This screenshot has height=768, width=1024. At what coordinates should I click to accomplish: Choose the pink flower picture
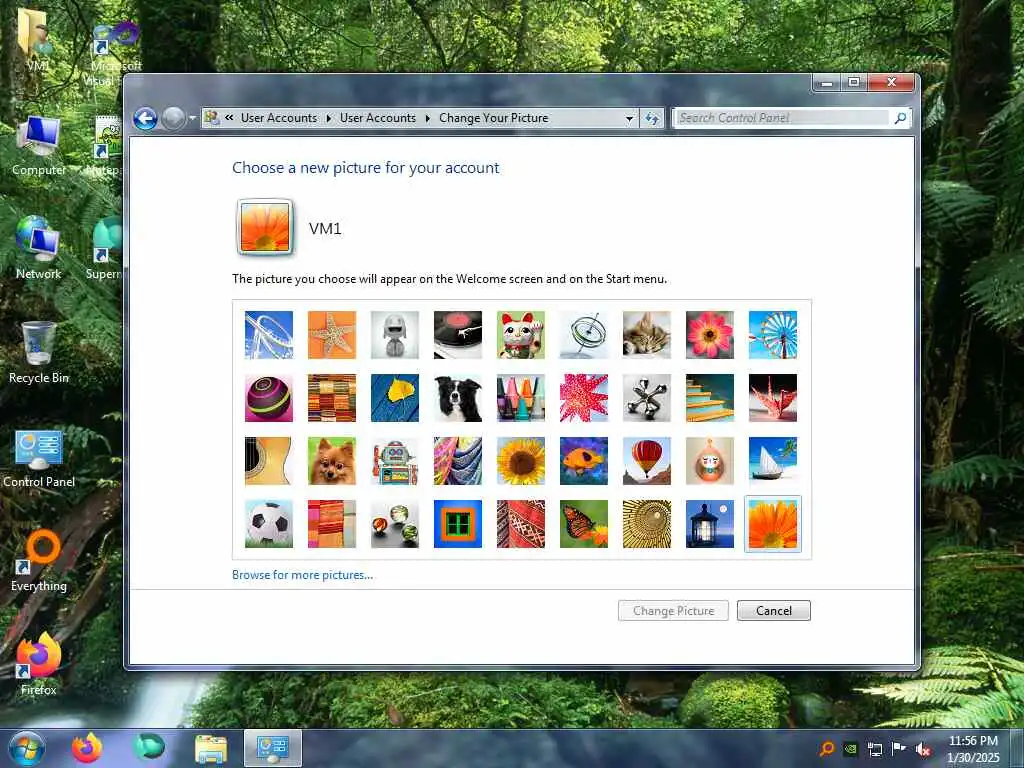click(710, 334)
